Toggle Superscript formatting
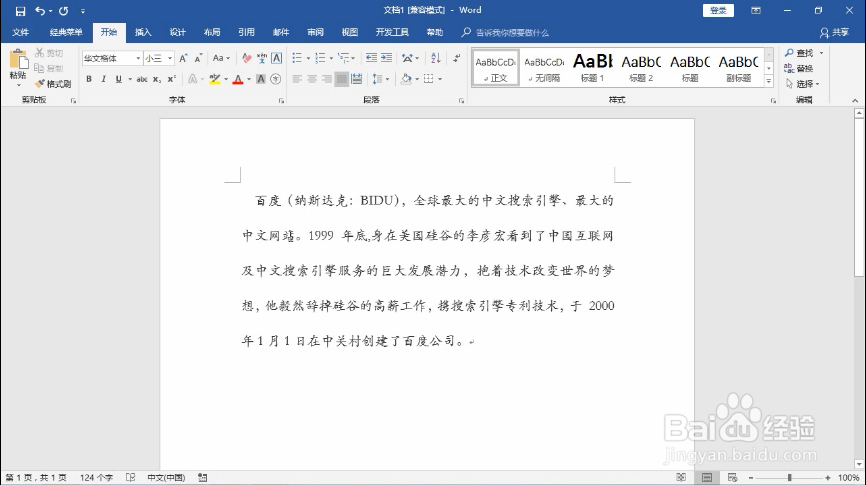Image resolution: width=866 pixels, height=485 pixels. [172, 79]
